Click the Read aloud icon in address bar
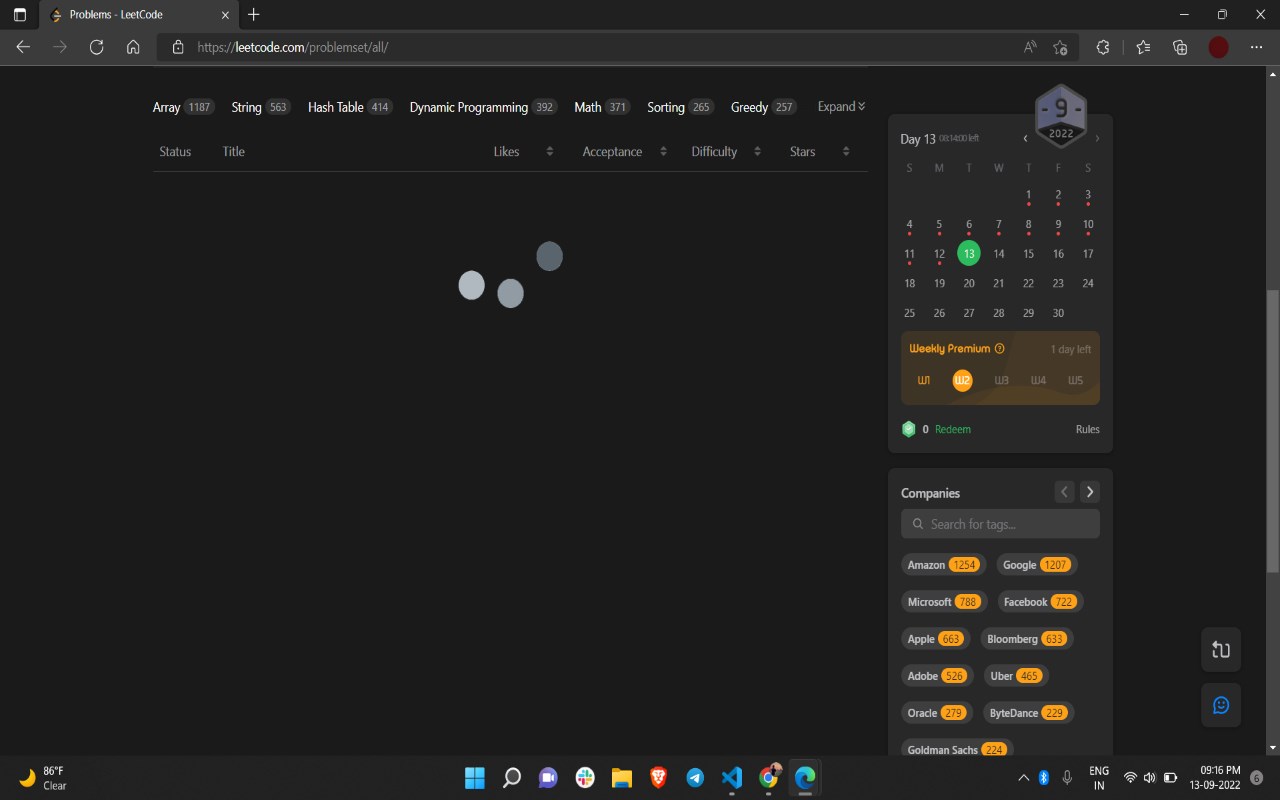 (1030, 47)
